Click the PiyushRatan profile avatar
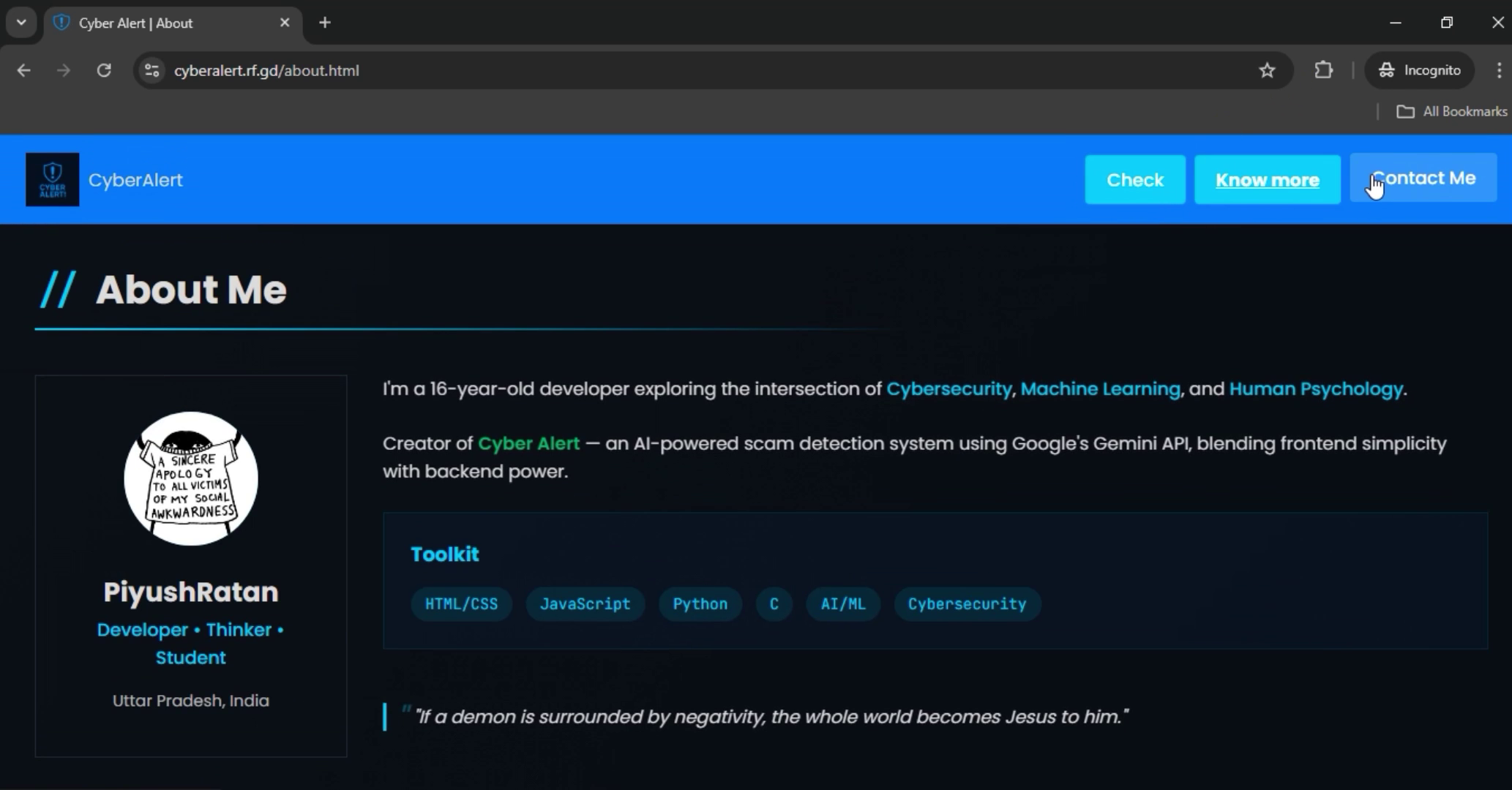The height and width of the screenshot is (790, 1512). pos(191,478)
